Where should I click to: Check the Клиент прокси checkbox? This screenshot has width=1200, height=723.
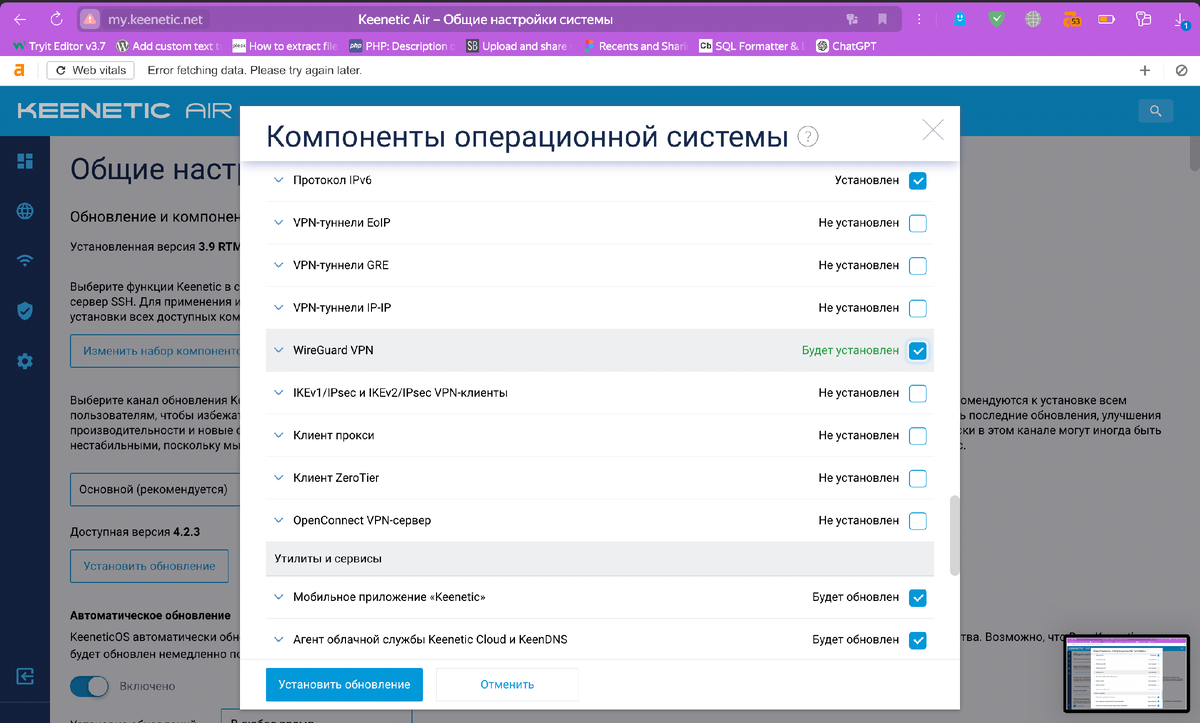click(x=918, y=436)
